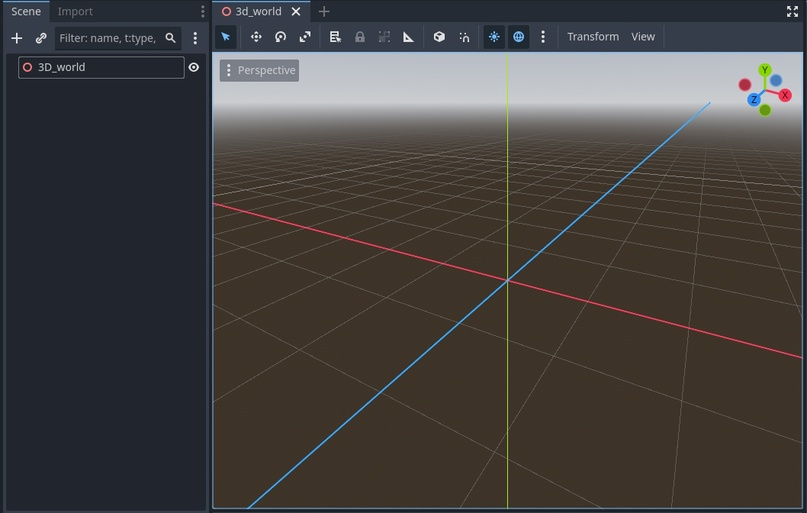The width and height of the screenshot is (807, 513).
Task: Add a new node with plus icon
Action: click(x=16, y=38)
